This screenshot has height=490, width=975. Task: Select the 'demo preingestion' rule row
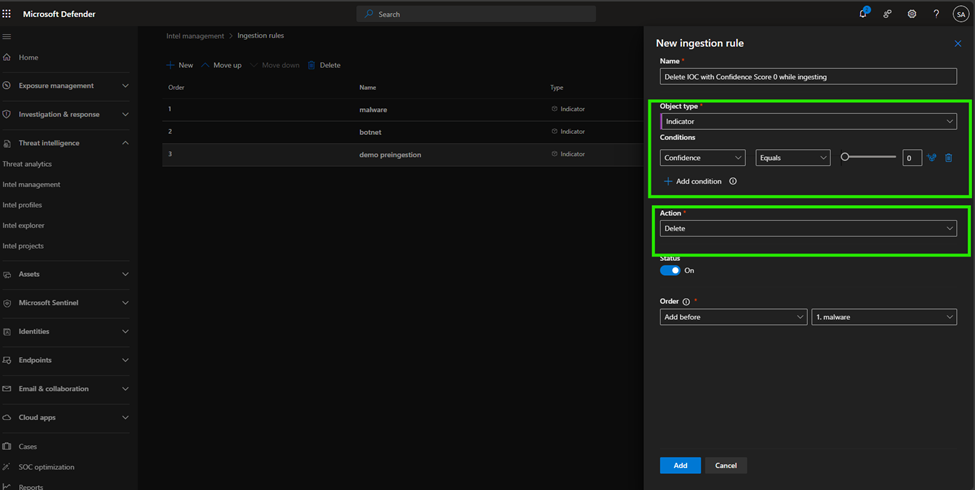tap(403, 155)
